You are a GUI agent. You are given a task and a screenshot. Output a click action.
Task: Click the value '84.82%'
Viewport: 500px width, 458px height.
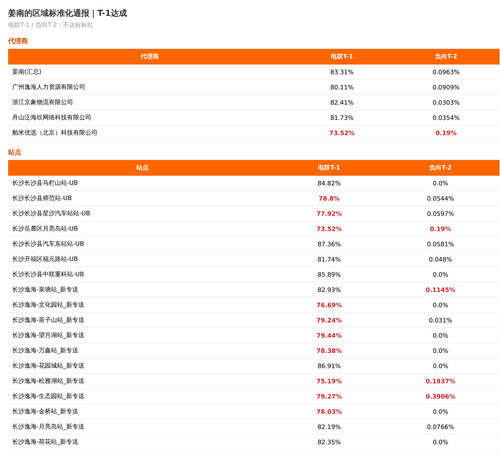coord(329,183)
